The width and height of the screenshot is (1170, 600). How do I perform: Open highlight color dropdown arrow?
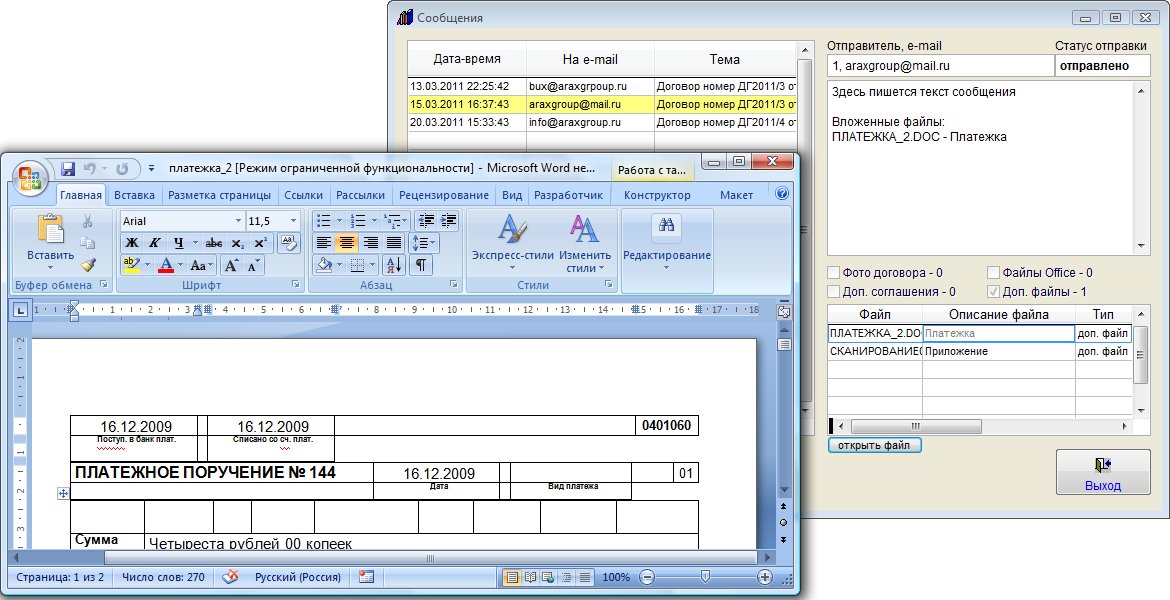tap(147, 265)
